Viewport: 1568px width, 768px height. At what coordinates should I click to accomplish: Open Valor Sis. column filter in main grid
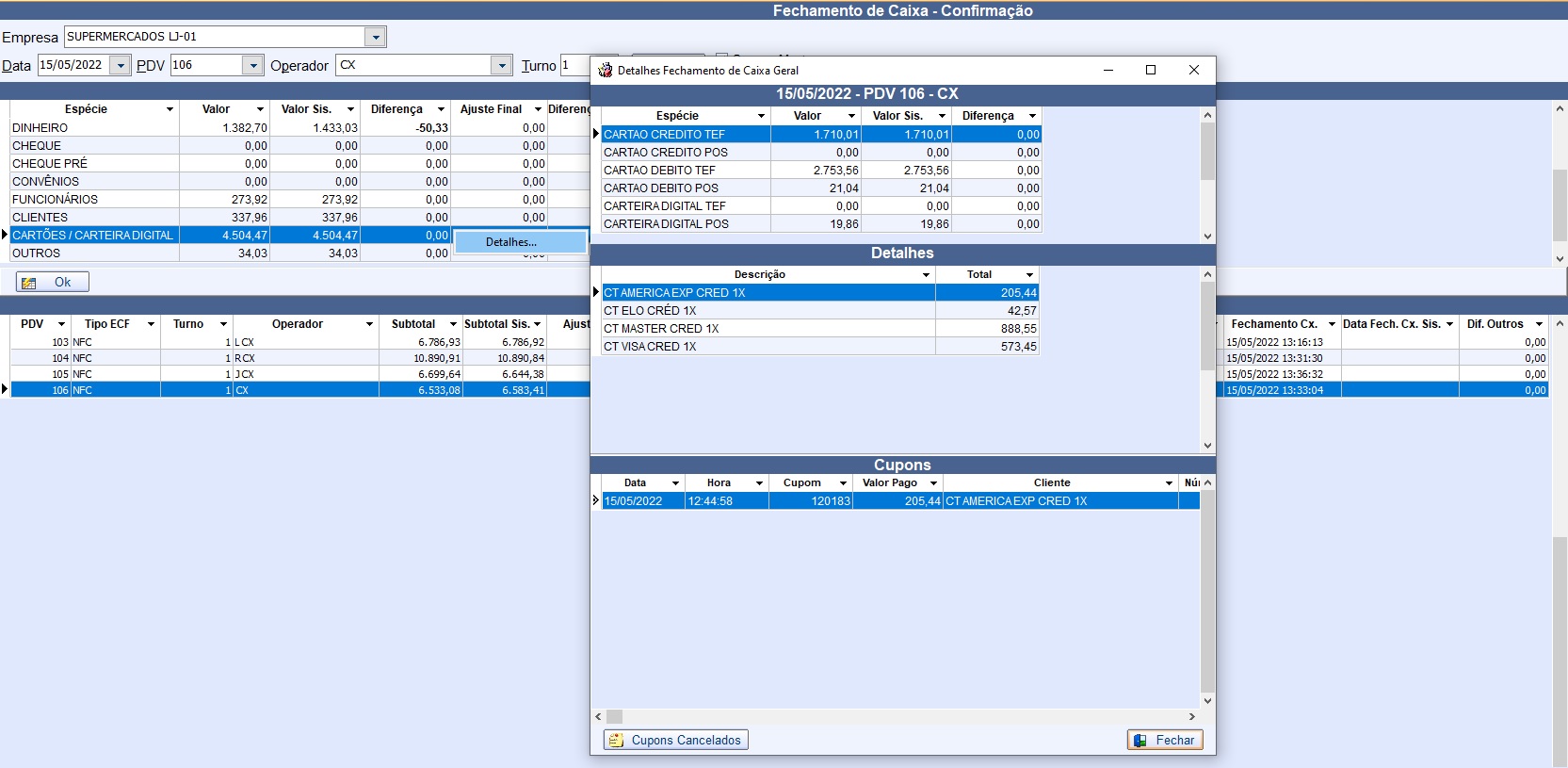pyautogui.click(x=350, y=109)
